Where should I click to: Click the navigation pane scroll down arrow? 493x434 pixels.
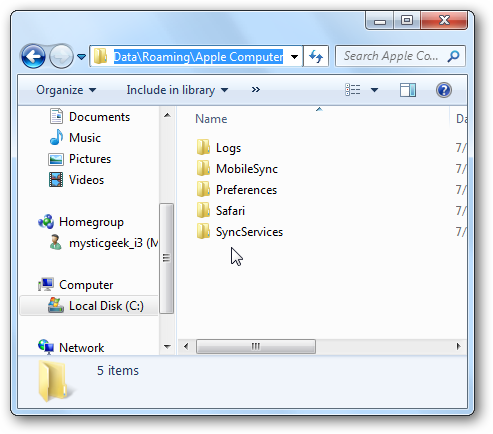point(167,347)
